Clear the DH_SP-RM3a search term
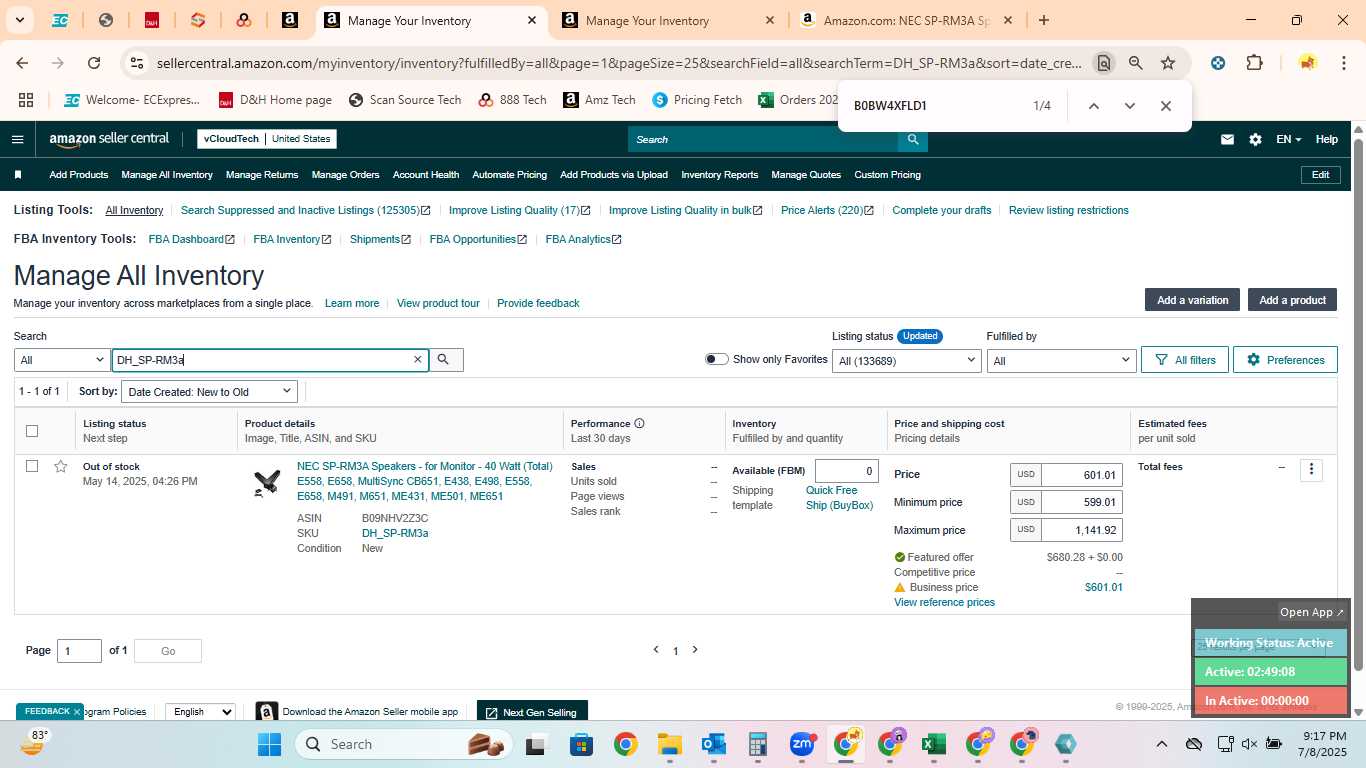The height and width of the screenshot is (768, 1366). click(418, 360)
